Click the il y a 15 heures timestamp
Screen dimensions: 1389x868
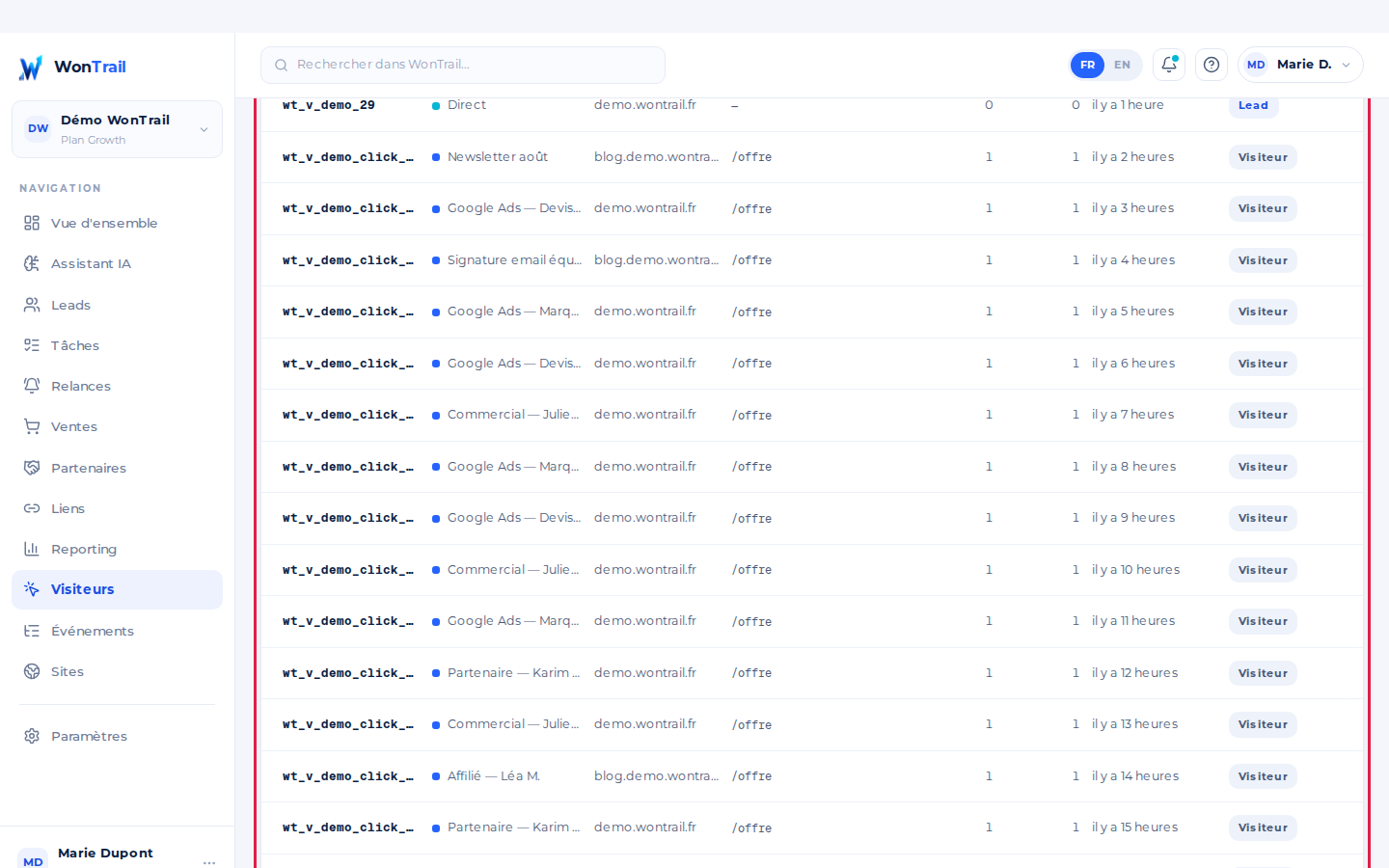click(x=1134, y=827)
